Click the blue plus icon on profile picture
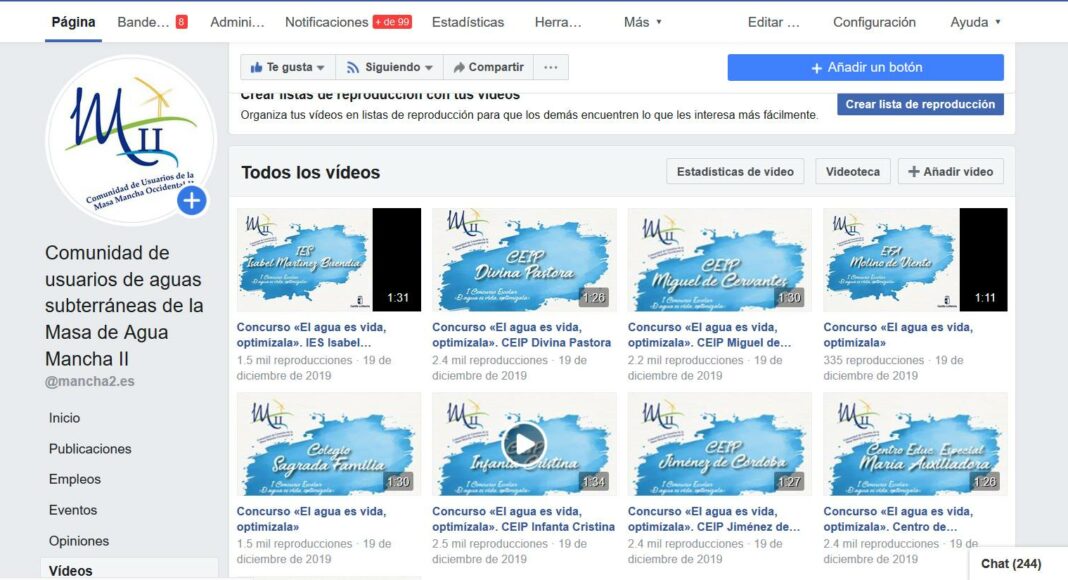Image resolution: width=1068 pixels, height=580 pixels. pos(191,201)
